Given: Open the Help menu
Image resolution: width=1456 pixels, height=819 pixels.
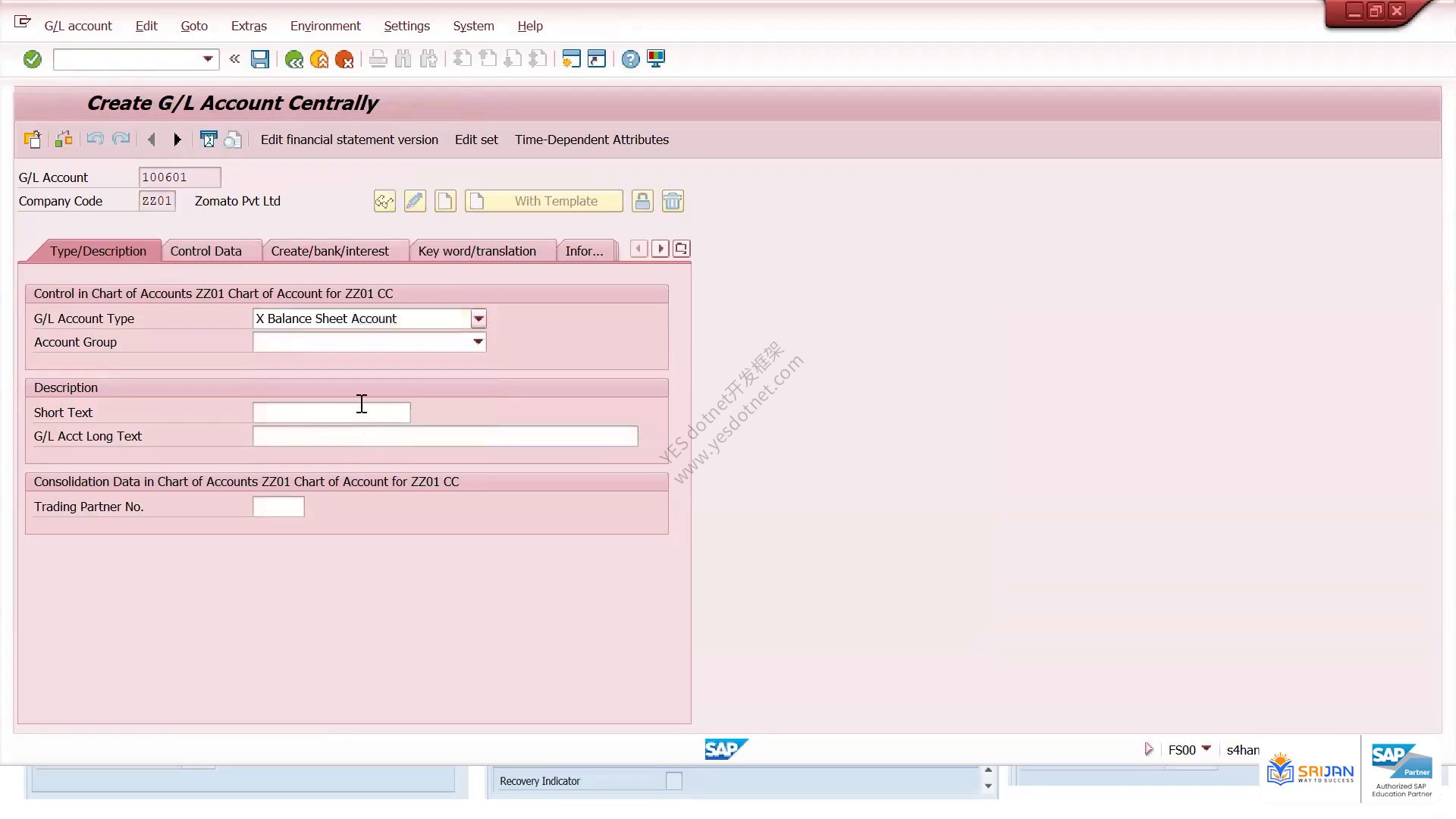Looking at the screenshot, I should (530, 26).
